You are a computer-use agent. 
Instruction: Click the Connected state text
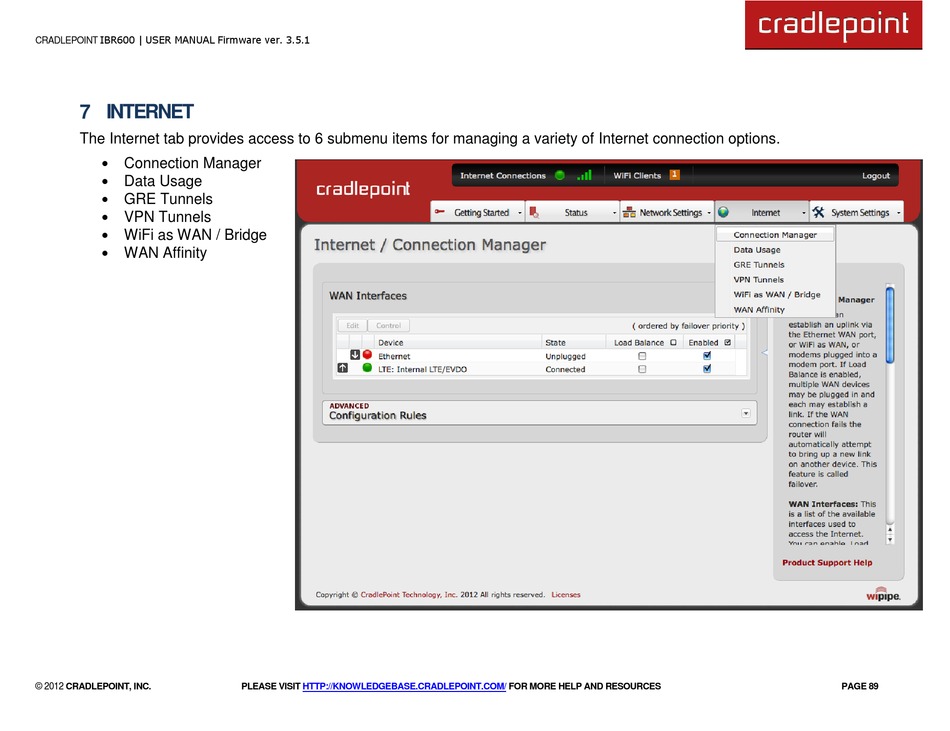tap(565, 369)
